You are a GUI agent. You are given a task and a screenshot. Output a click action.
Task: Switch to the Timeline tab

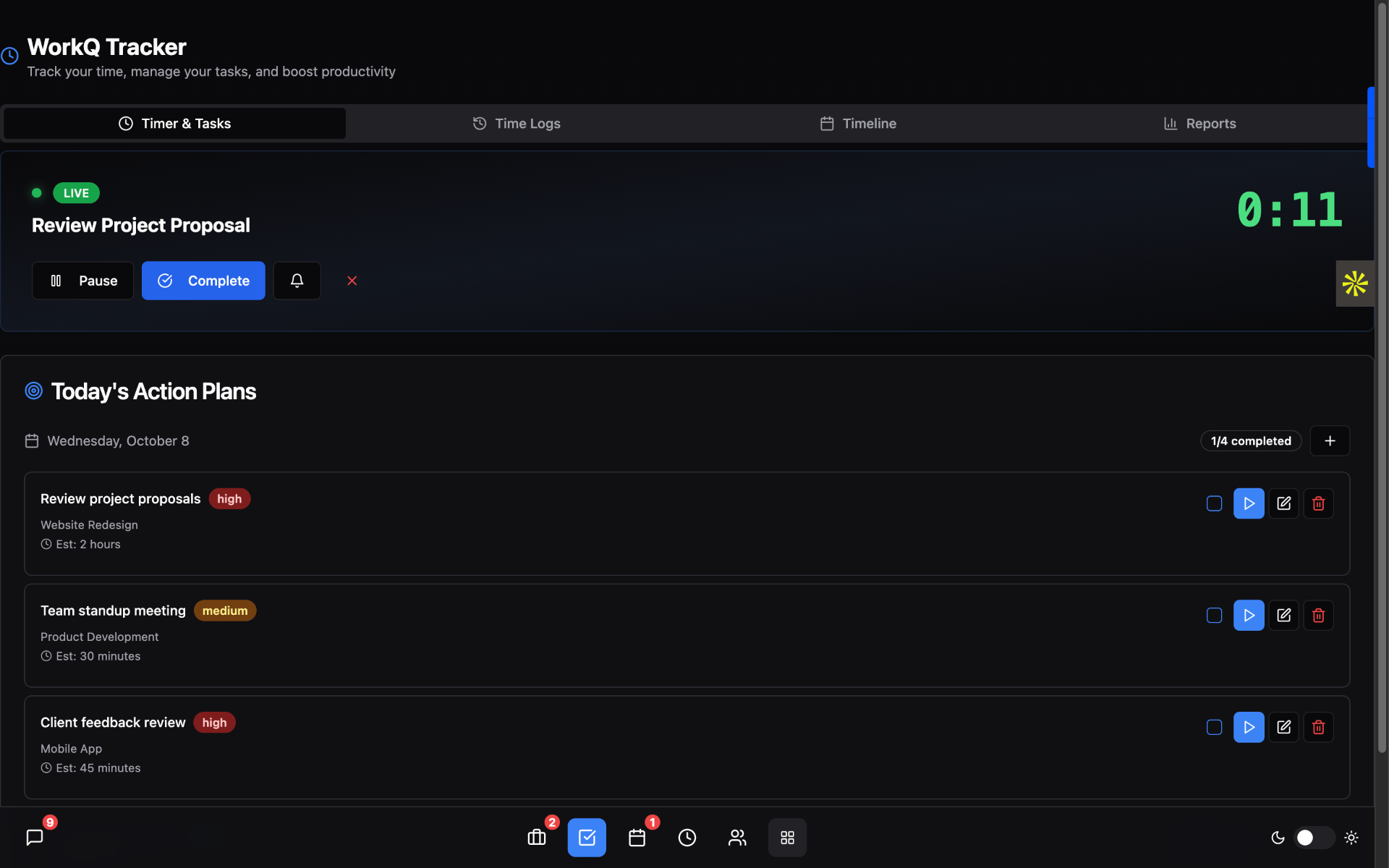pos(858,124)
